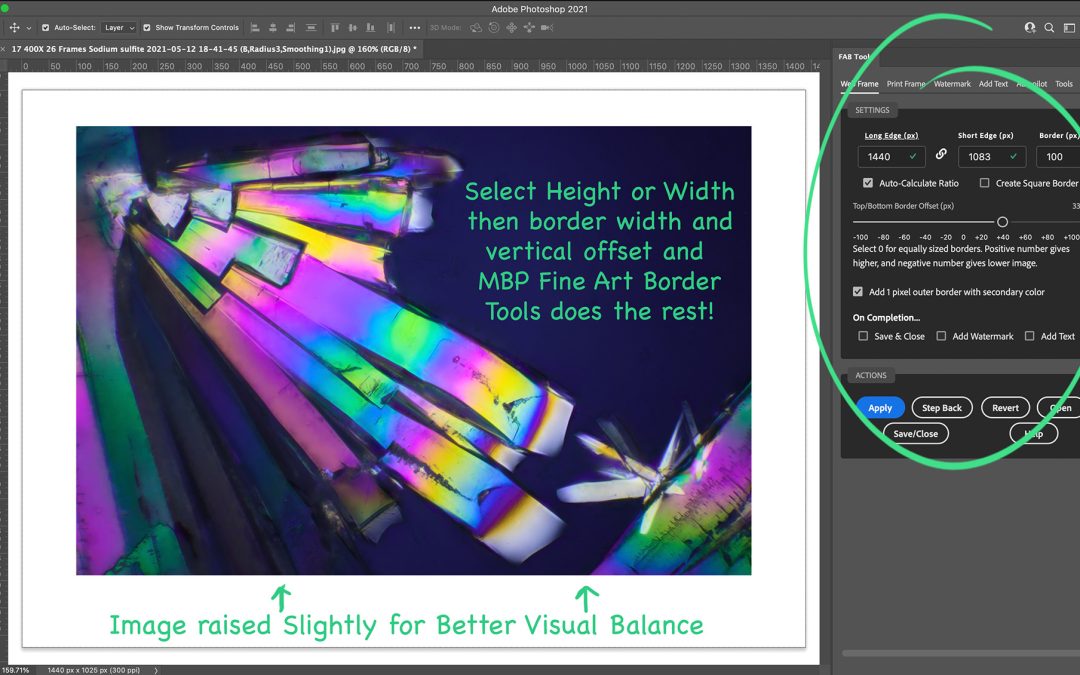Screen dimensions: 1080x675
Task: Tick the Save & Close checkbox
Action: click(x=863, y=337)
